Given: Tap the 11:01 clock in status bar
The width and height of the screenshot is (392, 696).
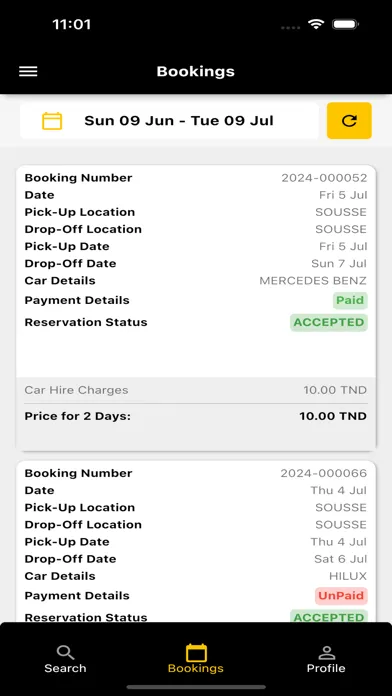Looking at the screenshot, I should pos(71,24).
